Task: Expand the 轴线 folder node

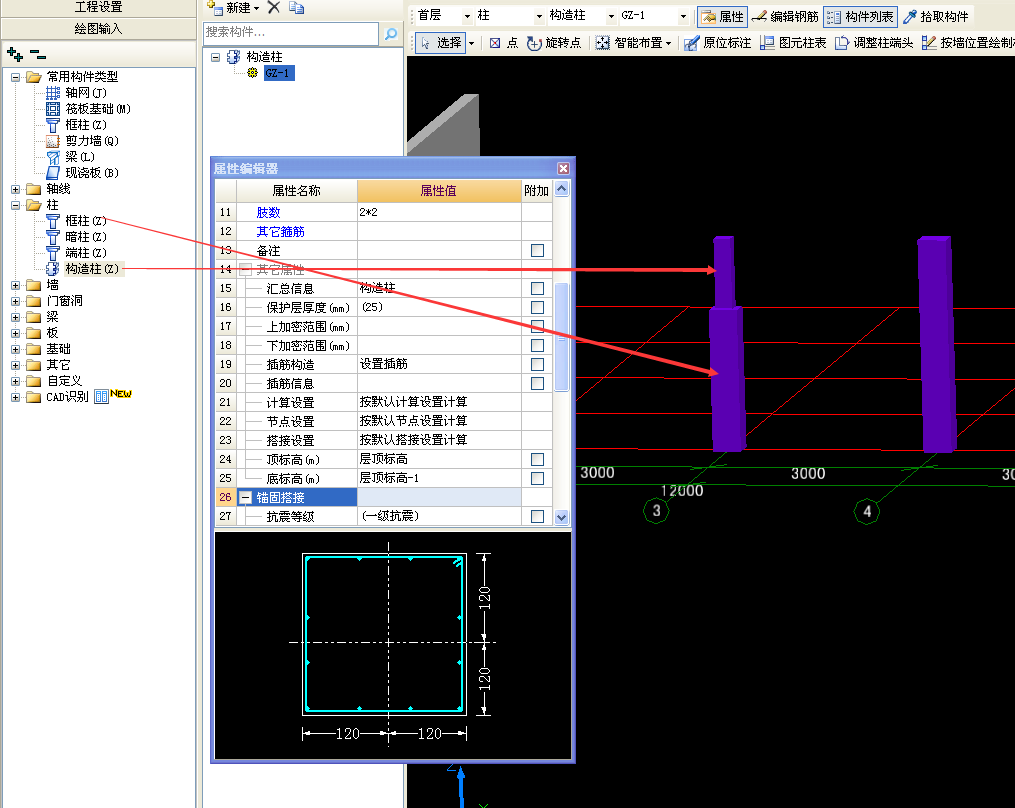Action: click(x=16, y=189)
